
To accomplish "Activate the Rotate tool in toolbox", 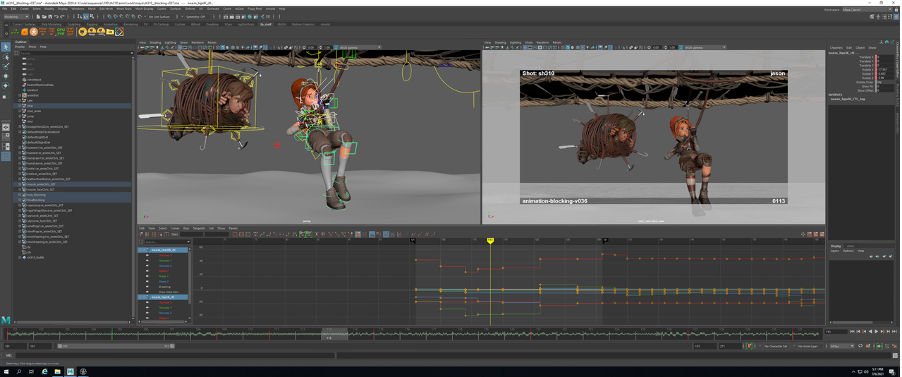I will [6, 85].
